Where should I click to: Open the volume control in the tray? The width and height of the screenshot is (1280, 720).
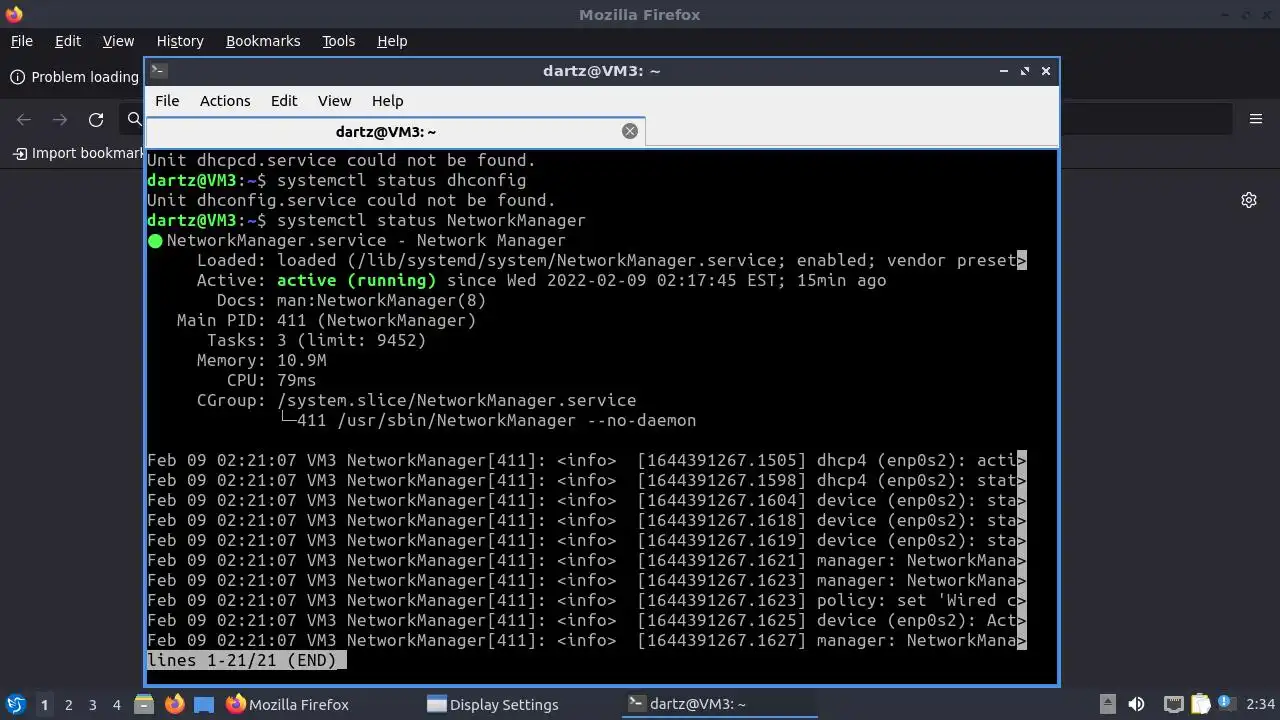(x=1136, y=704)
